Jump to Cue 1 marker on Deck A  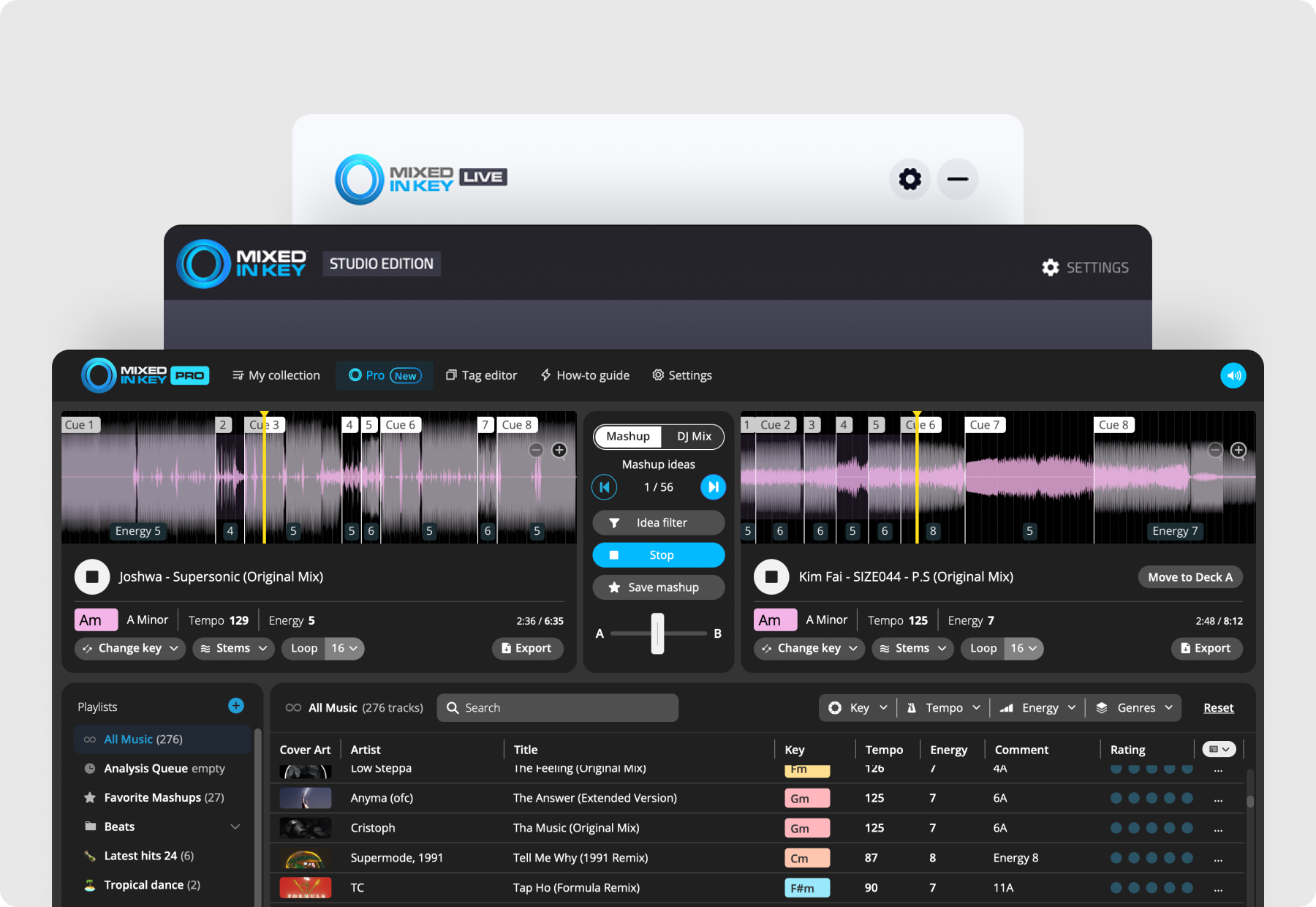tap(80, 425)
